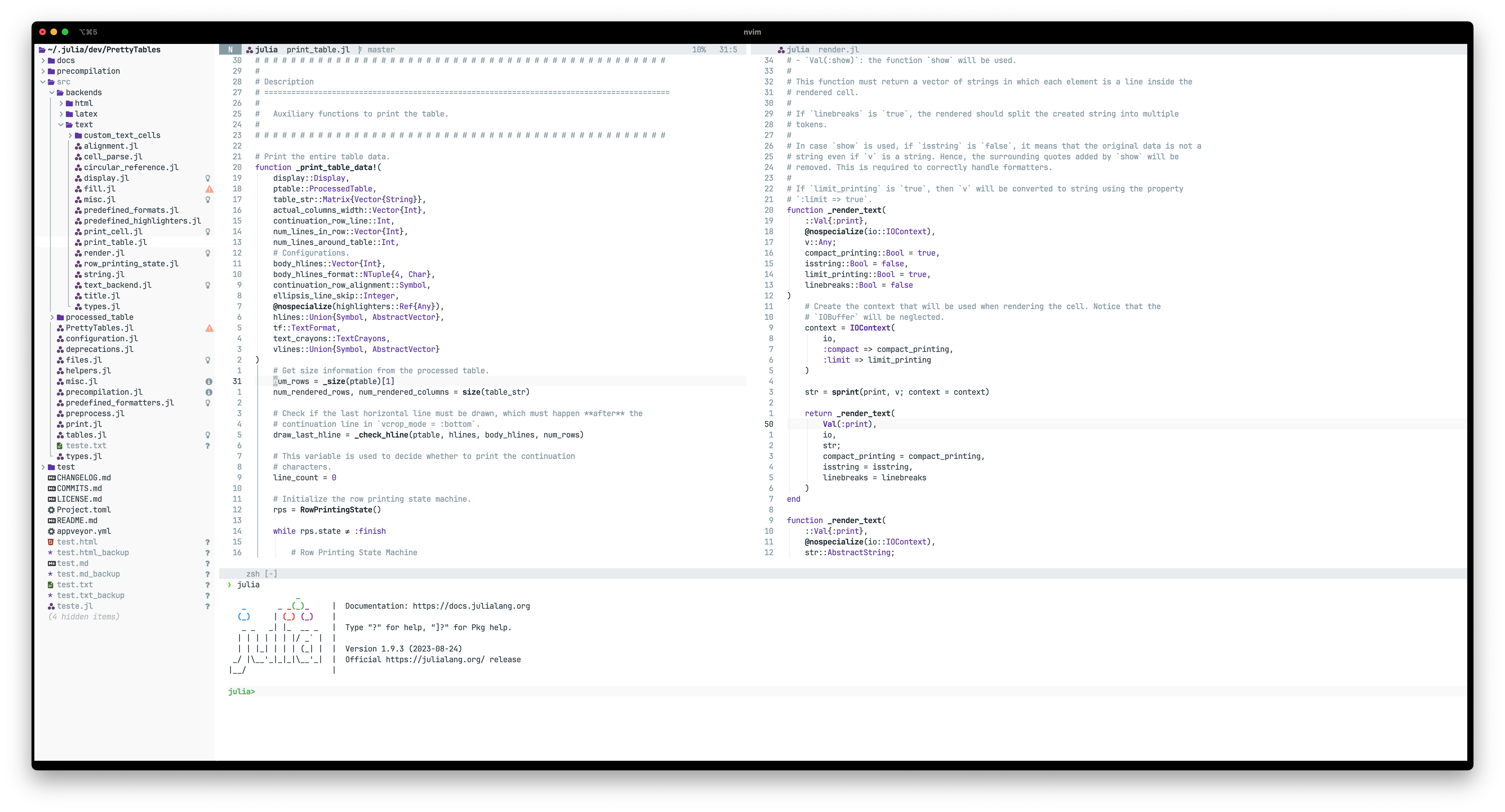Switch to the print_table.jl window title

click(318, 50)
